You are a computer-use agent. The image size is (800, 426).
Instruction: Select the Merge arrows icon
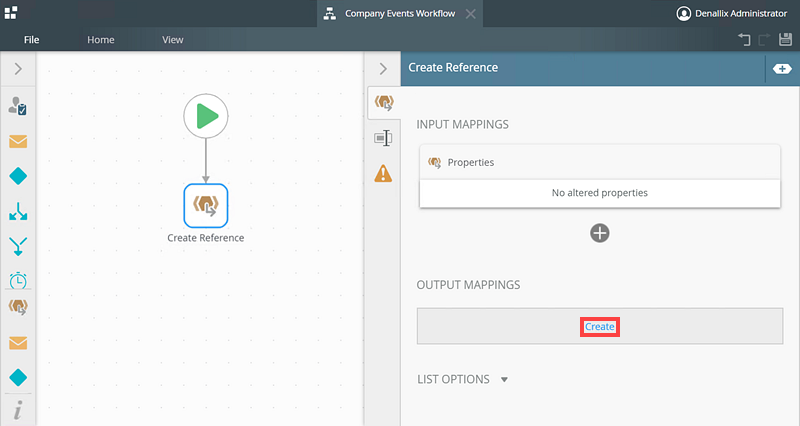point(18,246)
